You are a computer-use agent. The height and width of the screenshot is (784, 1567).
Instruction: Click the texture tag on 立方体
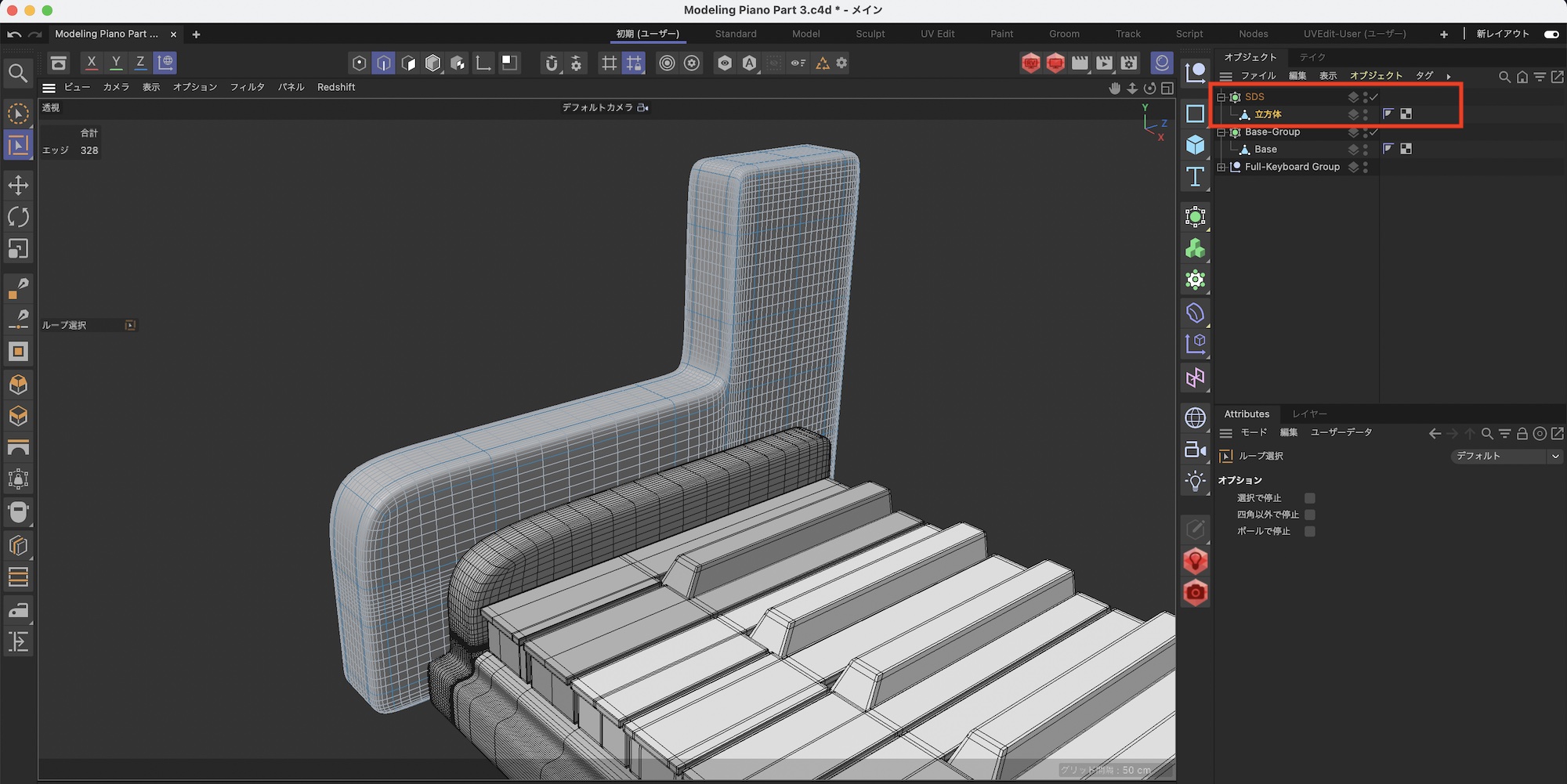point(1406,114)
